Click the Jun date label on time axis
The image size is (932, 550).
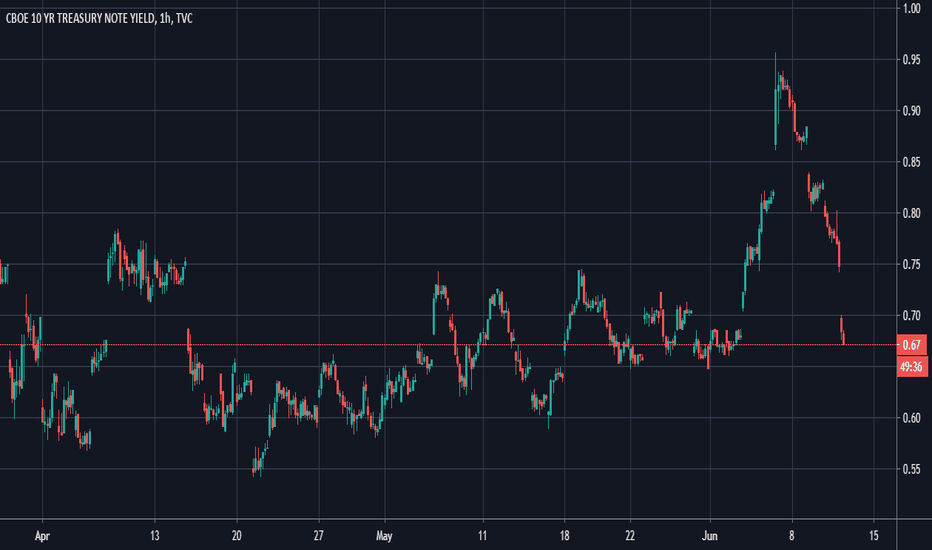[710, 536]
